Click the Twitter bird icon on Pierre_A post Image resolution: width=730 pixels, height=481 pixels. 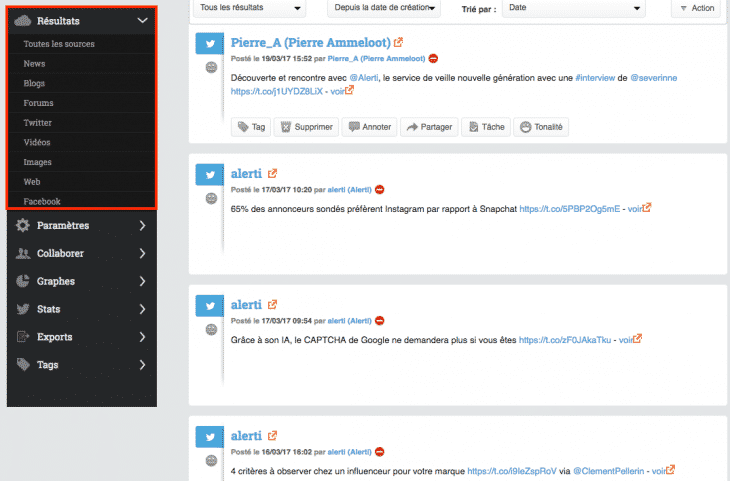209,44
